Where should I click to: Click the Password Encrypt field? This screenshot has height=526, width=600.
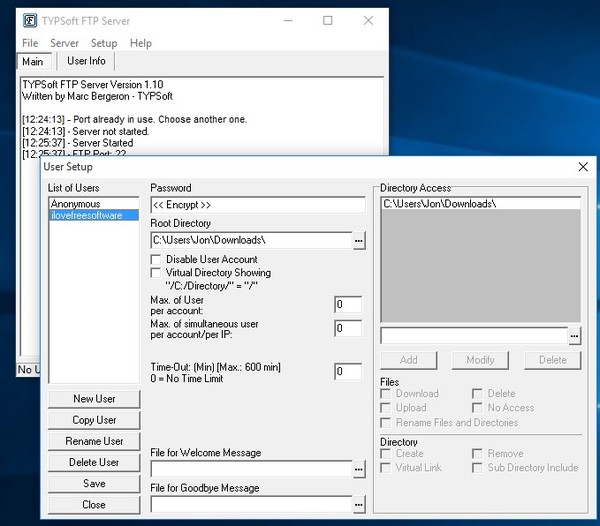pyautogui.click(x=257, y=205)
